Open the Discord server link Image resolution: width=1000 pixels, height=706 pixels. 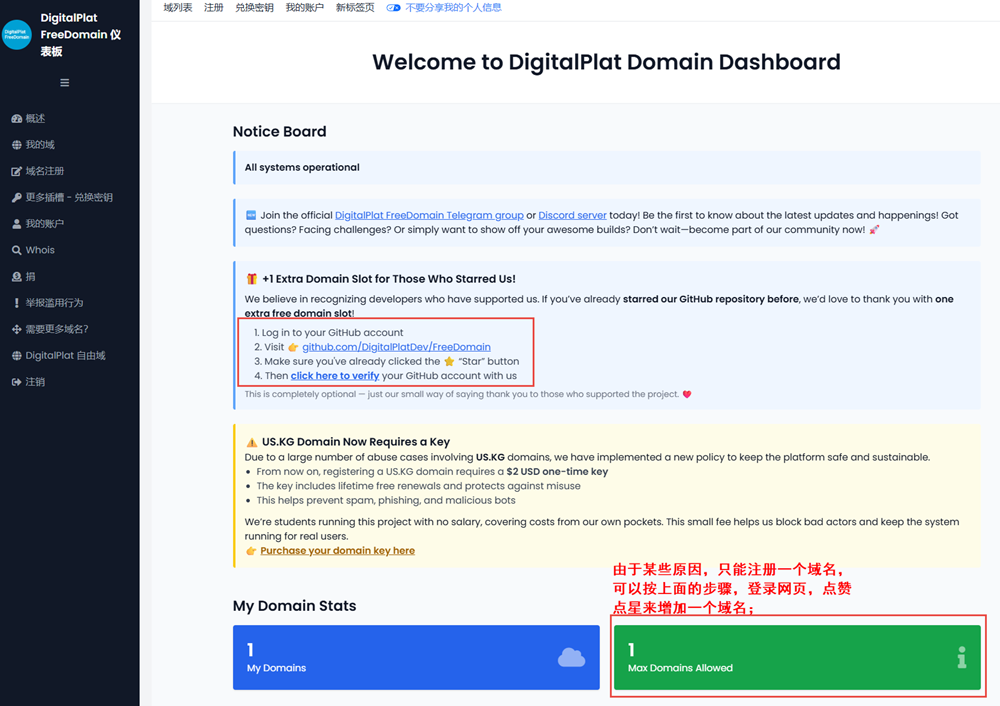point(572,216)
